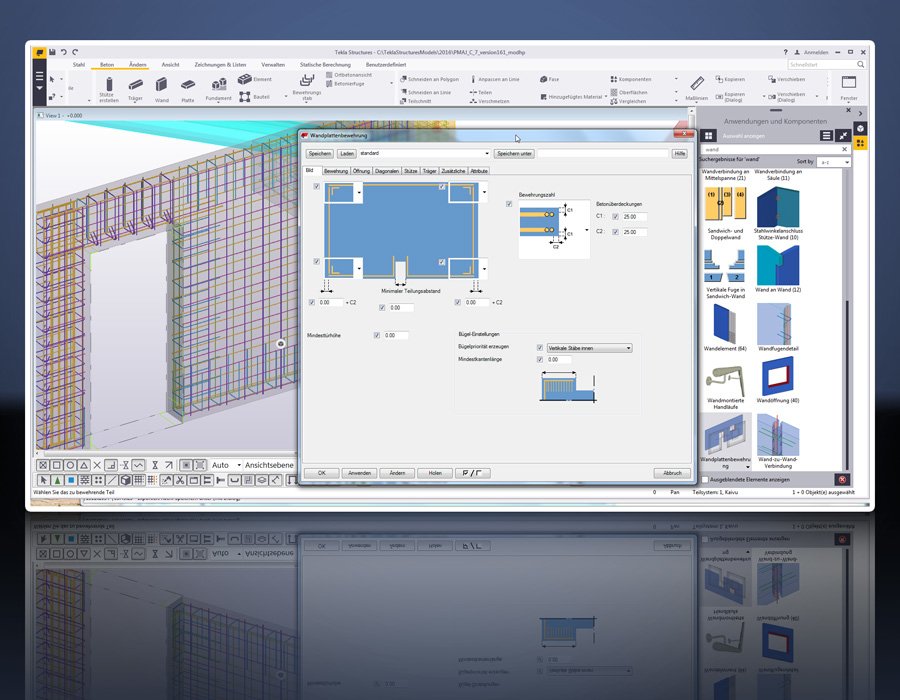Enable Ausgeblendete Elemente anzeigen checkbox
Image resolution: width=900 pixels, height=700 pixels.
click(705, 480)
